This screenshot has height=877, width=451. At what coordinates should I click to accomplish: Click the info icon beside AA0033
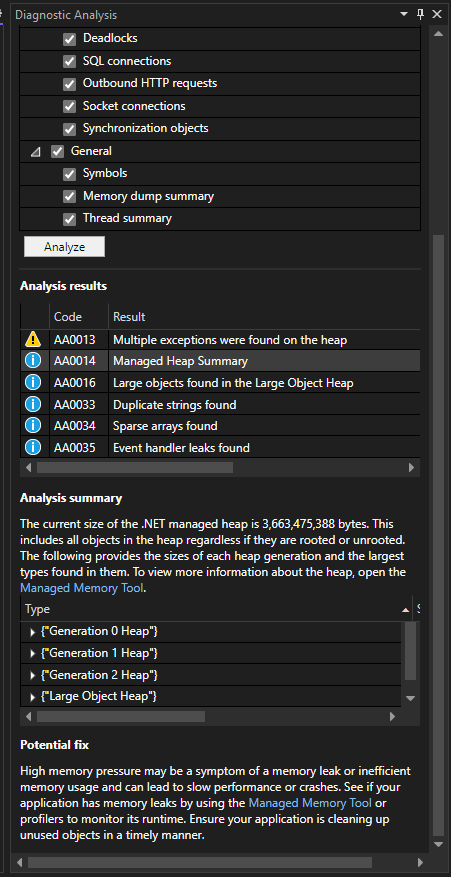point(33,404)
